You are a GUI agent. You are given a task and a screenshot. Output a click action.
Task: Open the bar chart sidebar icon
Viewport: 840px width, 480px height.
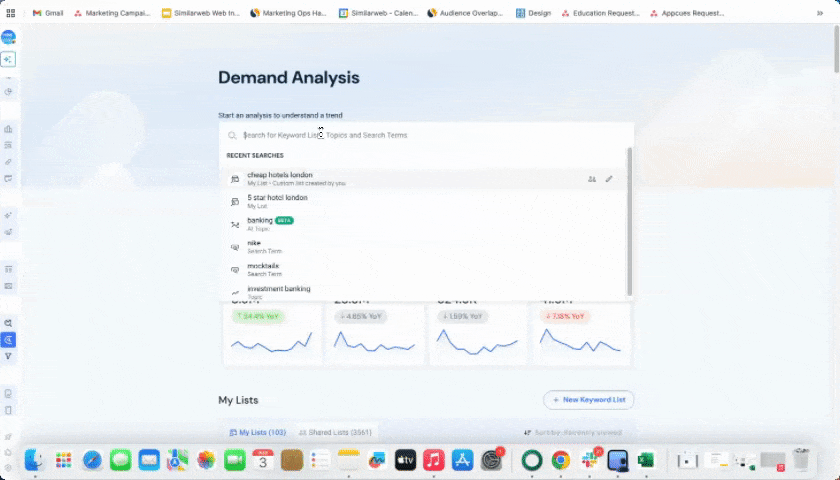(8, 129)
